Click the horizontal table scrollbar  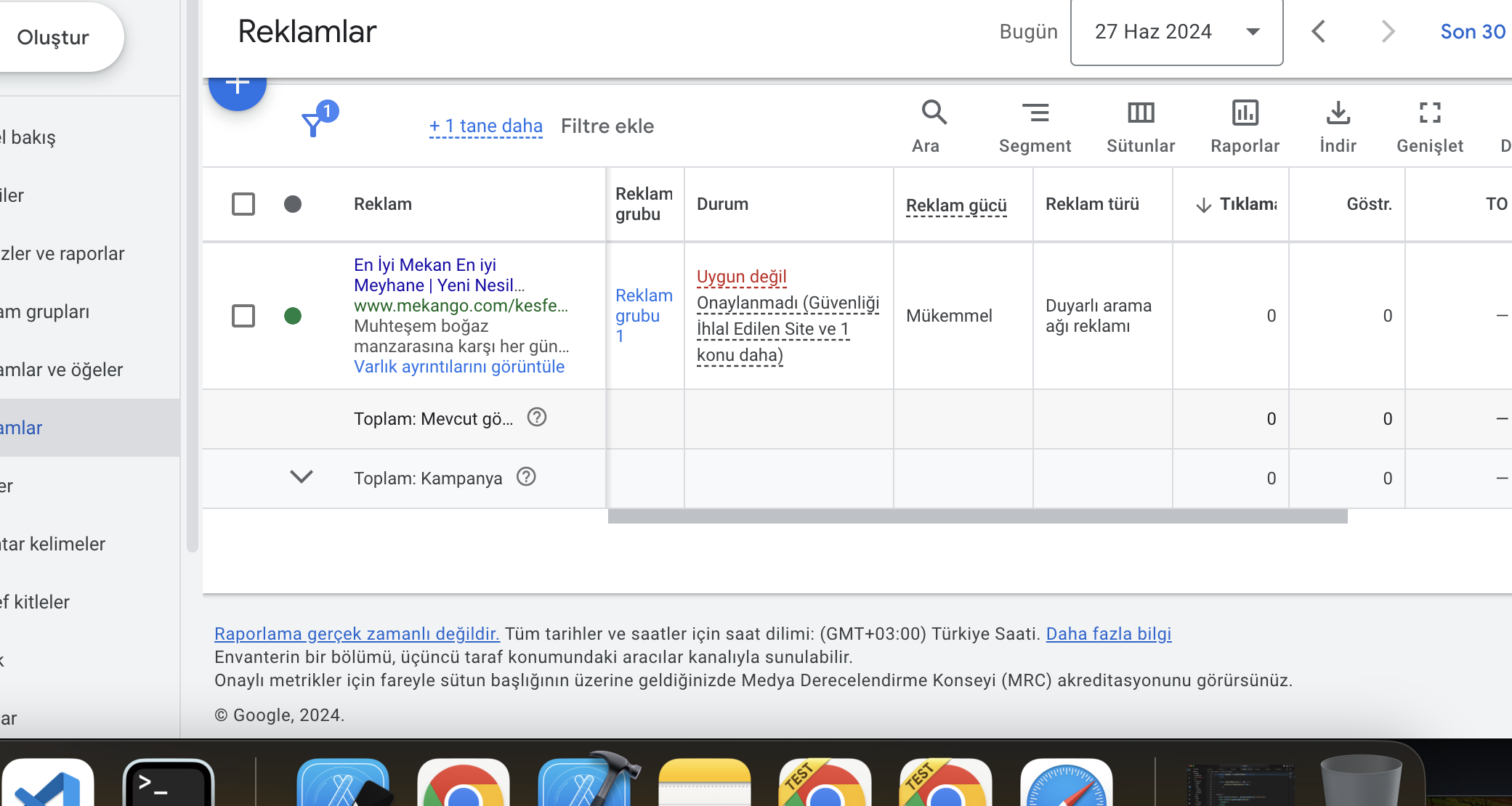pyautogui.click(x=977, y=516)
